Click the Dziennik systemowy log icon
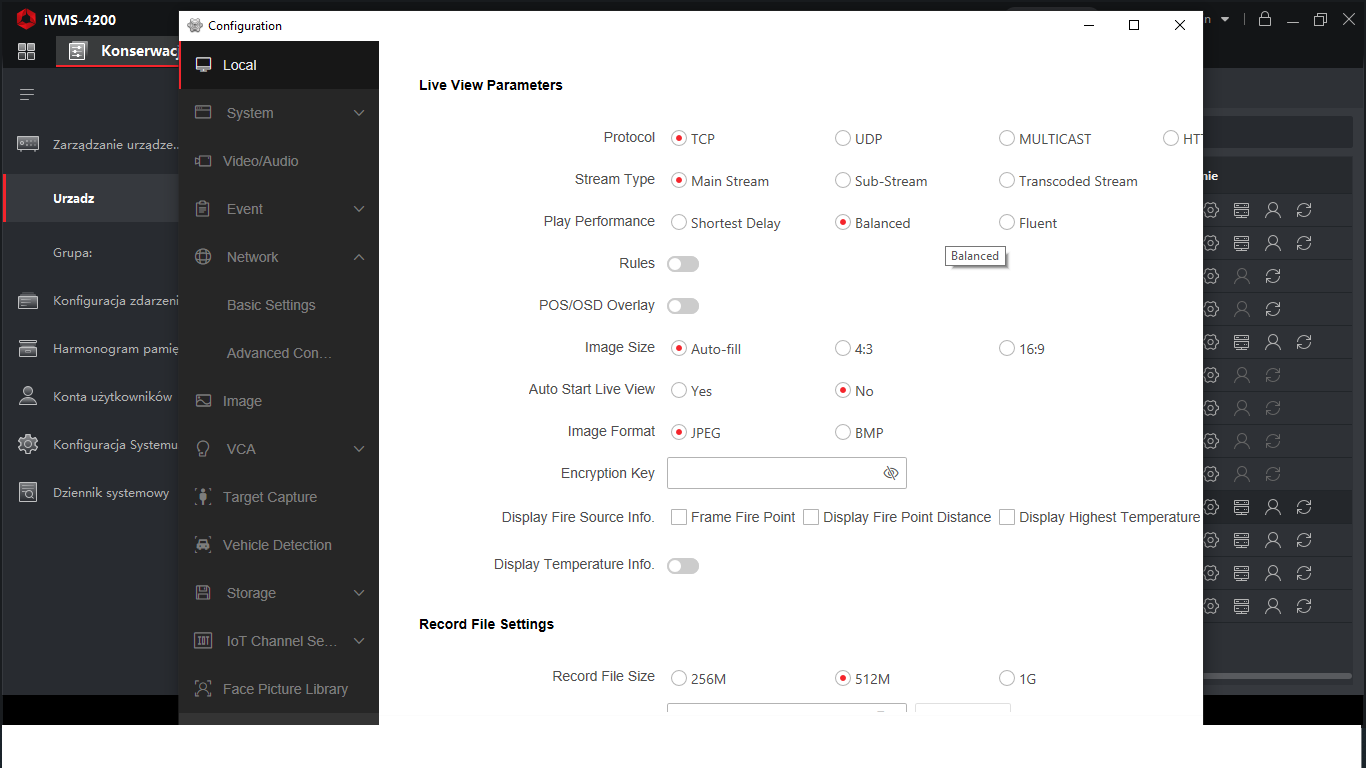Viewport: 1366px width, 768px height. (x=28, y=492)
